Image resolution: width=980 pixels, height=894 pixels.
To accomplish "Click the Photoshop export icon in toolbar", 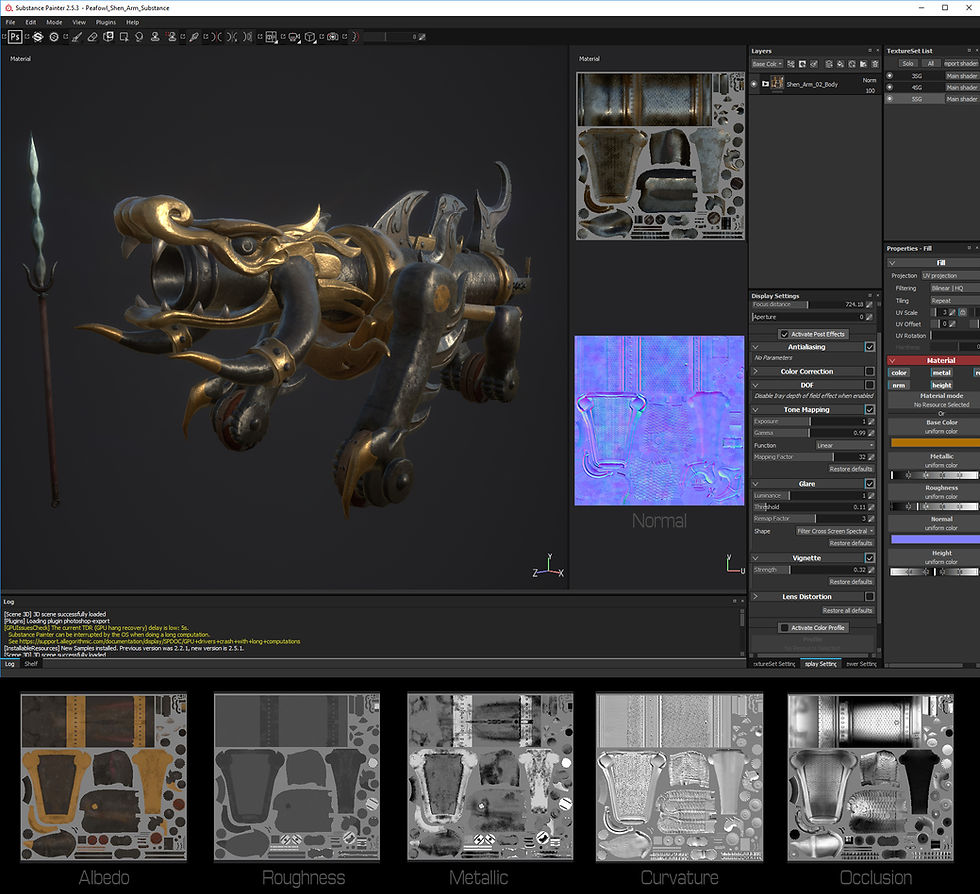I will click(x=15, y=37).
